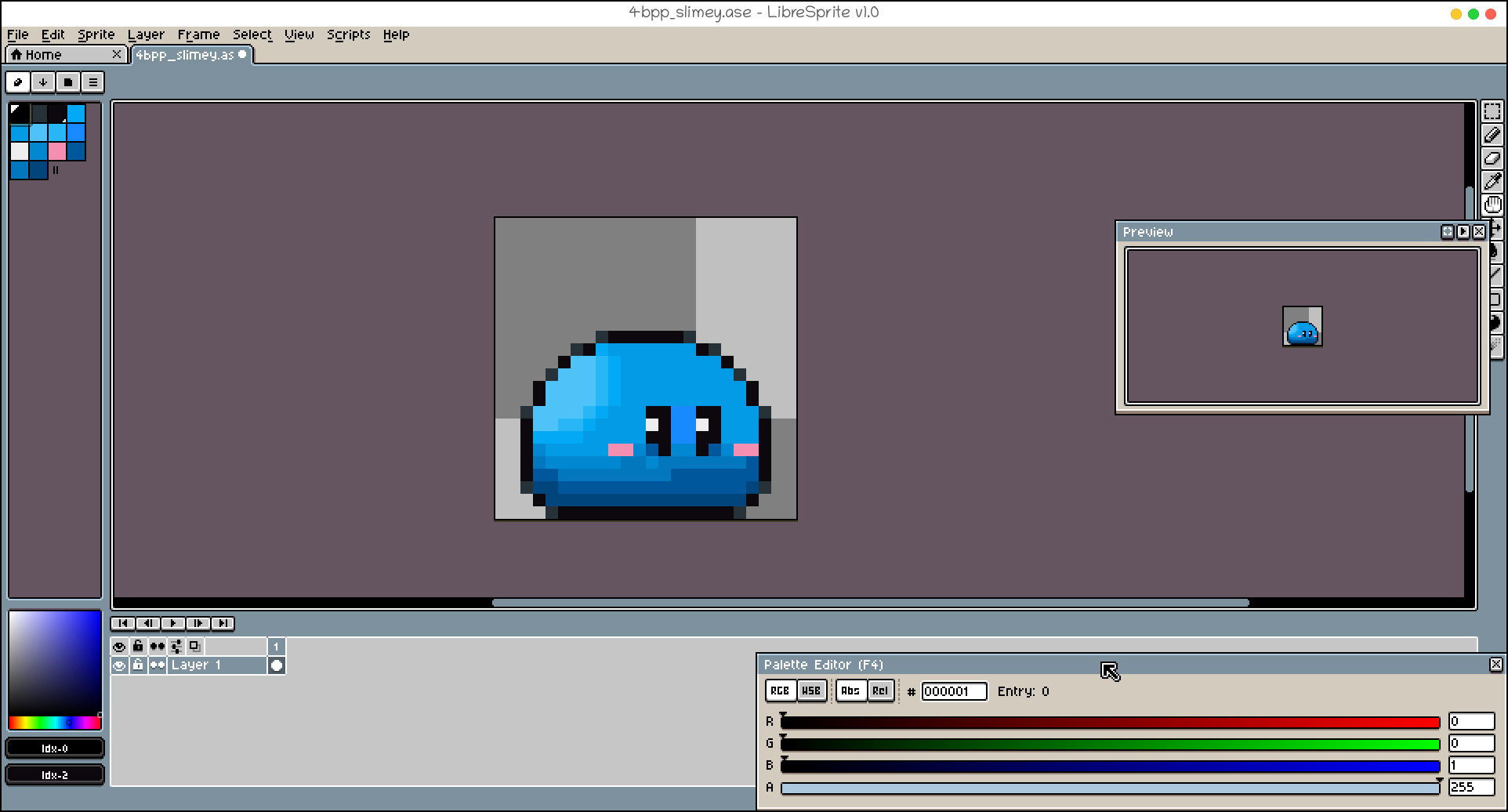
Task: Select Rel relative adjustment mode
Action: (880, 691)
